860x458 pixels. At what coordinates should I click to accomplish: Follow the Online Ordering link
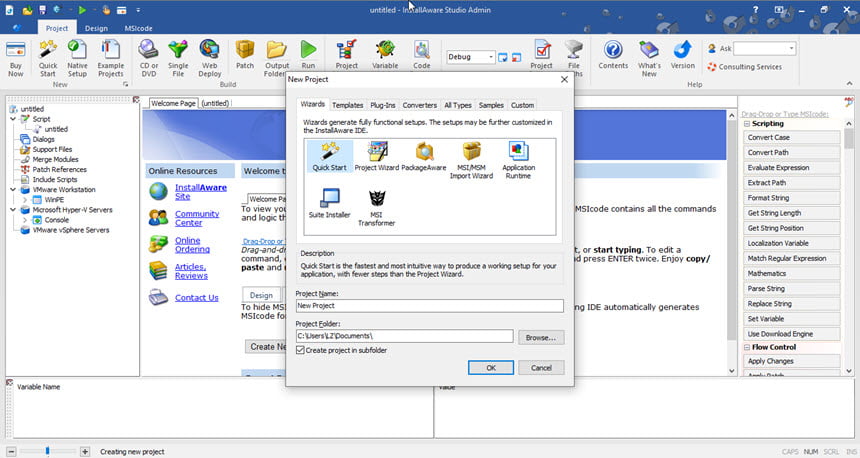tap(192, 245)
